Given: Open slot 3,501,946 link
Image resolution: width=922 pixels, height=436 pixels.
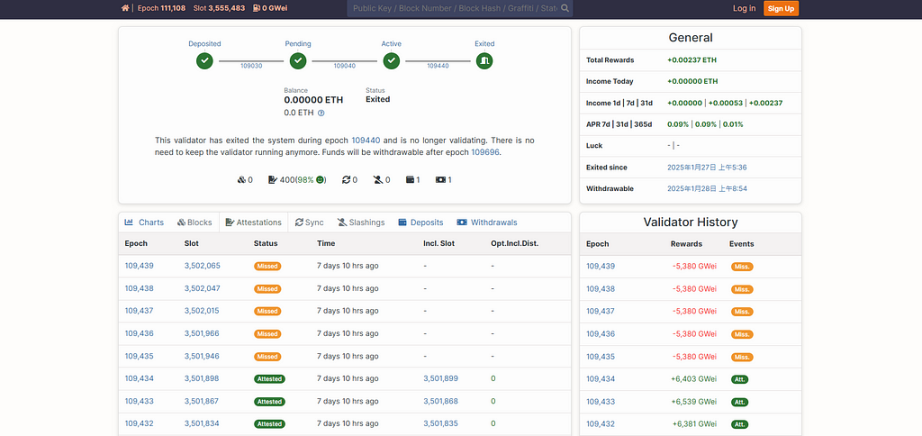Looking at the screenshot, I should (x=202, y=356).
